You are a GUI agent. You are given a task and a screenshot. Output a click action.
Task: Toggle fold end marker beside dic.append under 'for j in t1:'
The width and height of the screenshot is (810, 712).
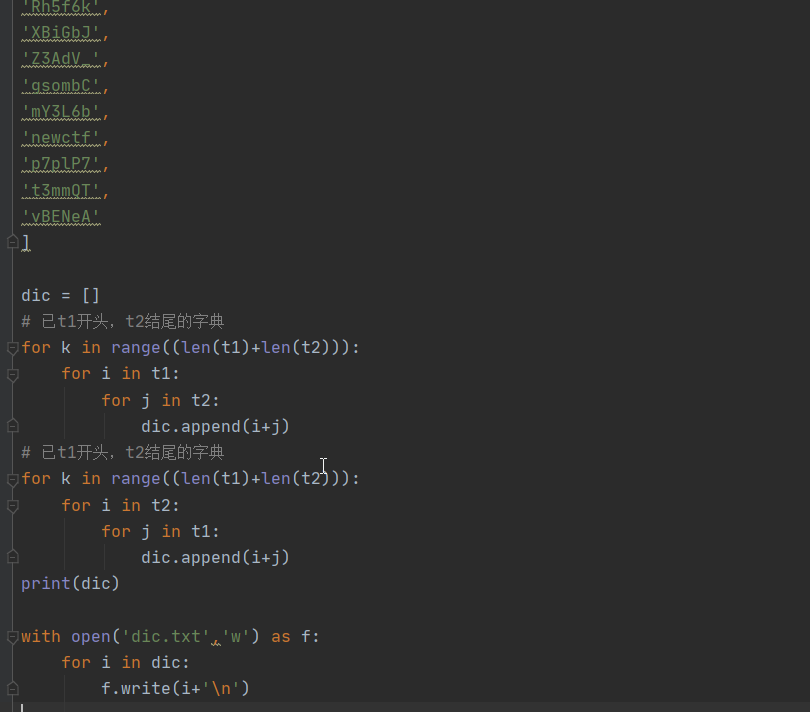point(13,558)
